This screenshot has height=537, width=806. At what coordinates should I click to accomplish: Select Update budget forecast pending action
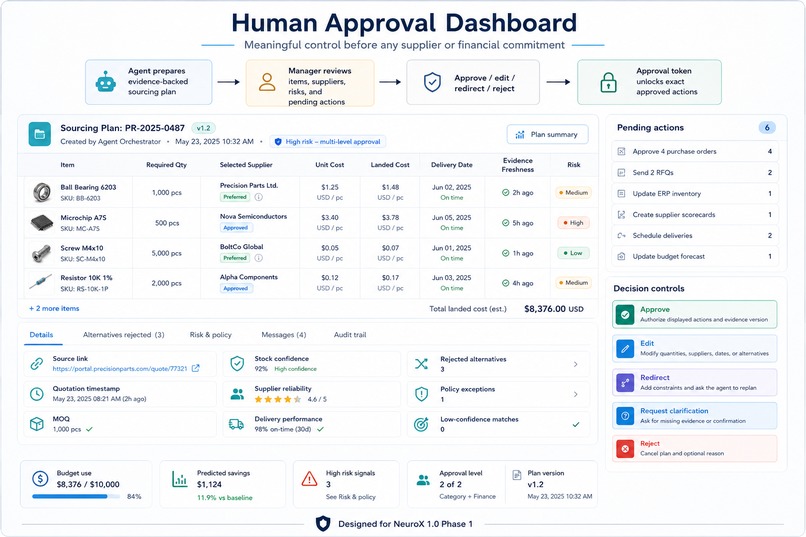tap(694, 256)
